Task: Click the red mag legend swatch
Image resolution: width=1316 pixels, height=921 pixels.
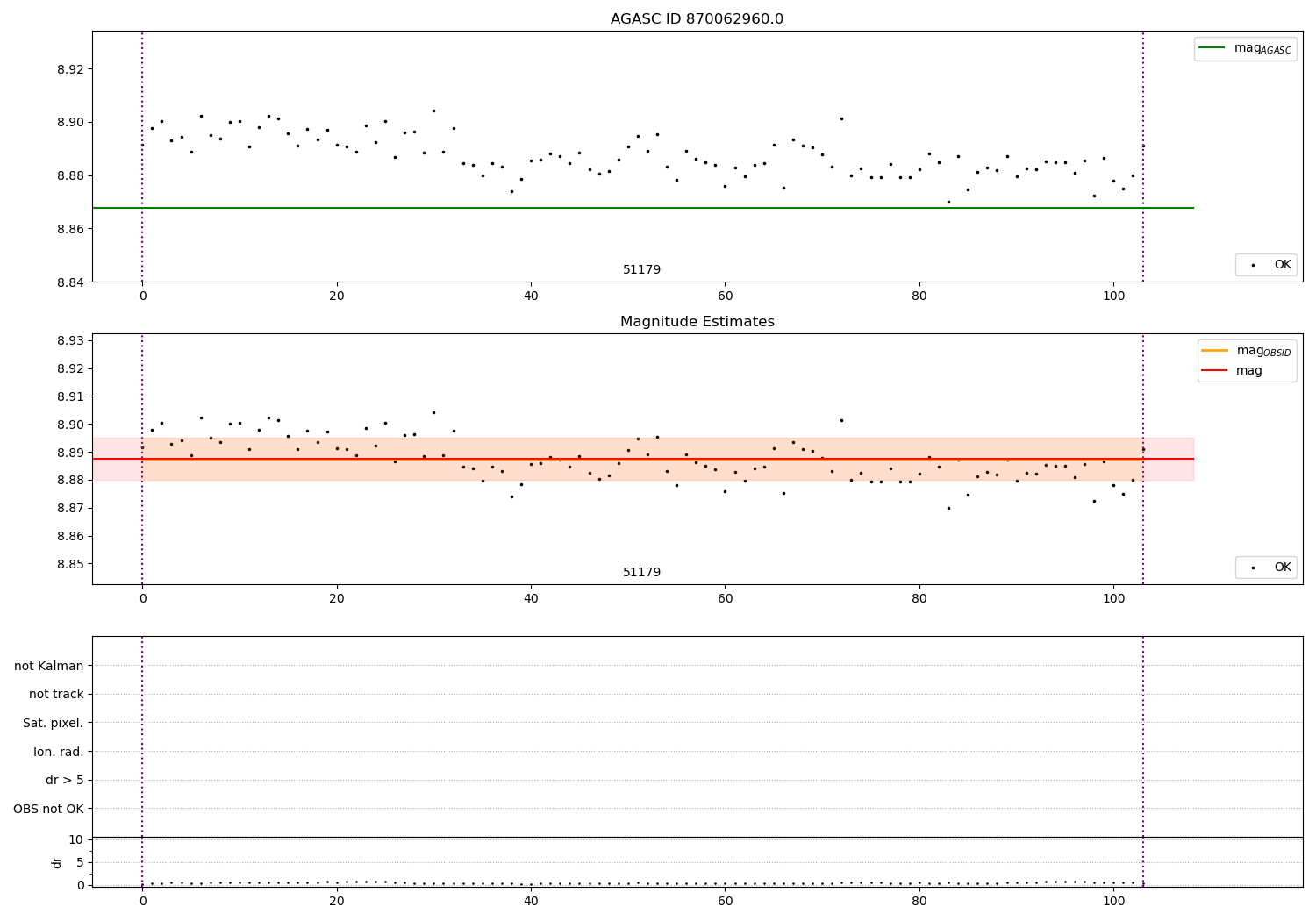Action: click(x=1214, y=371)
